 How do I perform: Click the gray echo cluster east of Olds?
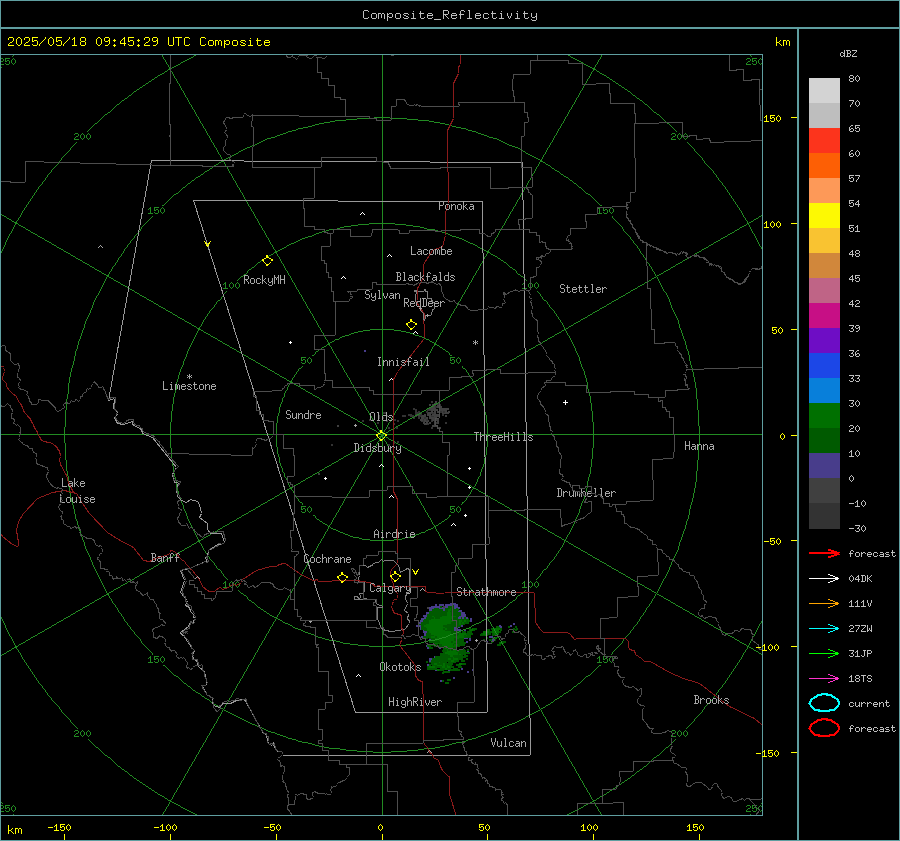pyautogui.click(x=433, y=414)
